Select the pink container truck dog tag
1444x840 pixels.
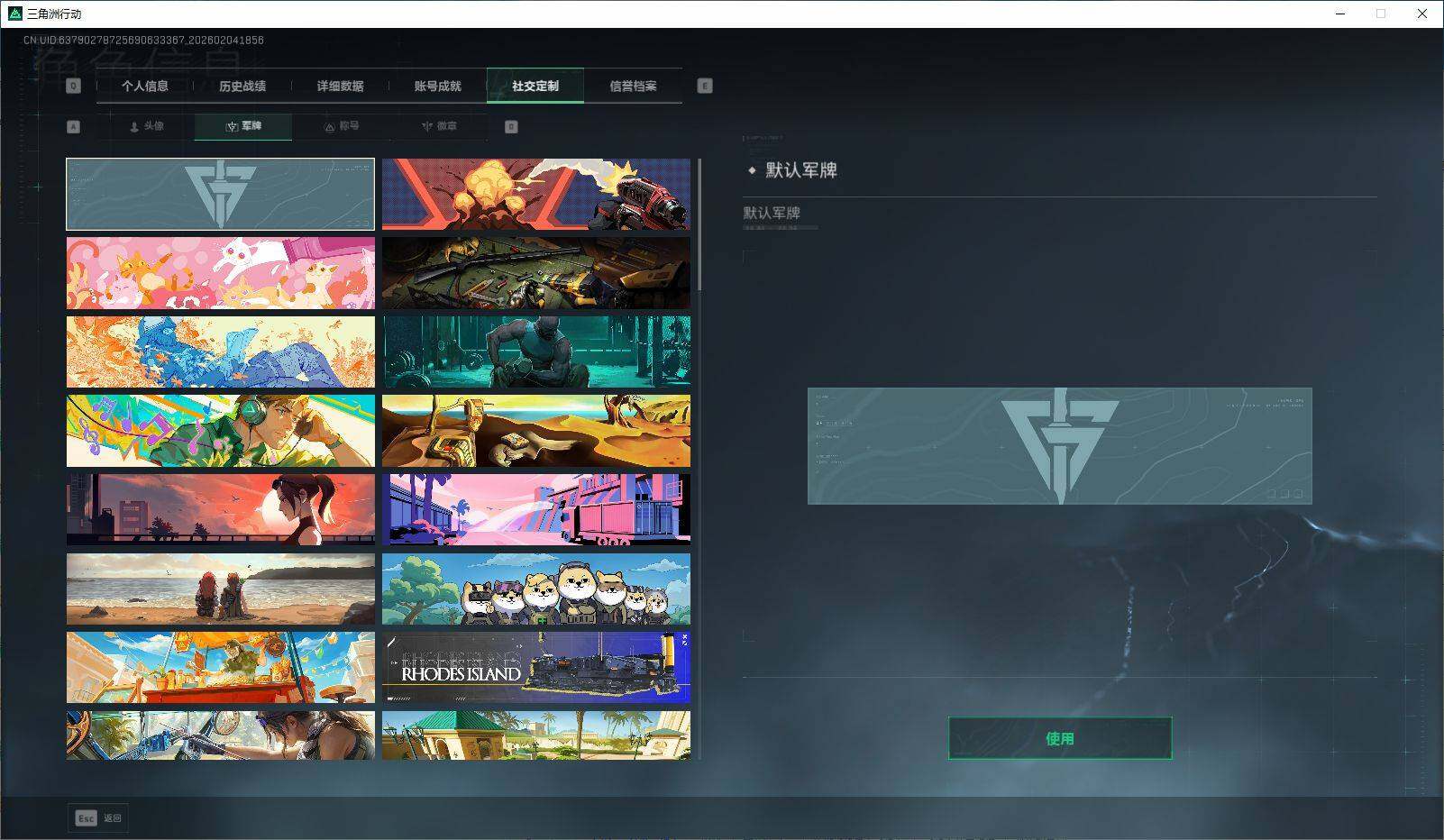coord(536,510)
